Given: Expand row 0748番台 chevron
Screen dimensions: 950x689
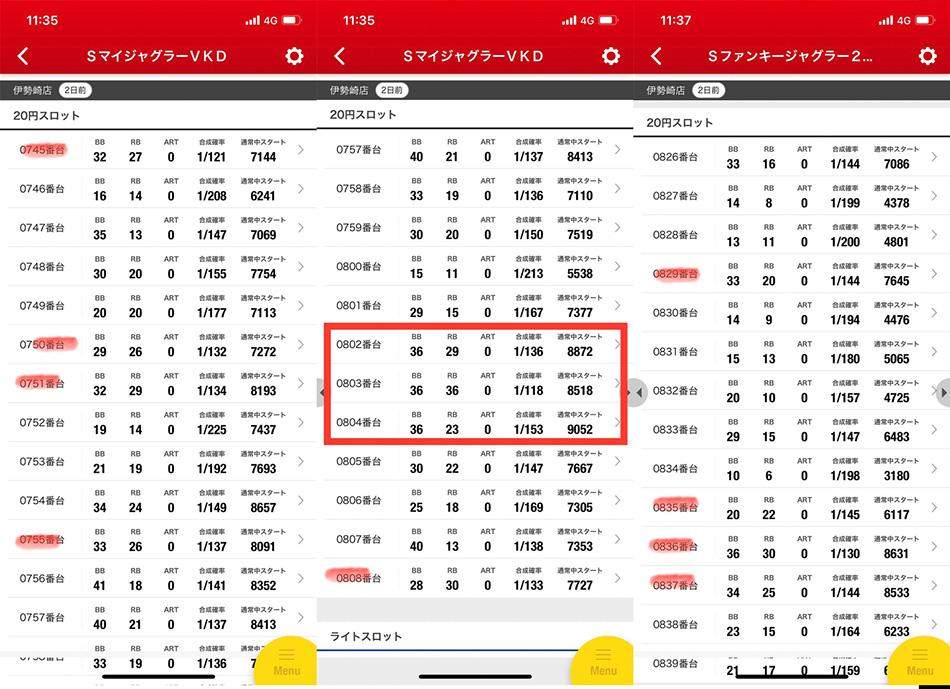Looking at the screenshot, I should [301, 267].
